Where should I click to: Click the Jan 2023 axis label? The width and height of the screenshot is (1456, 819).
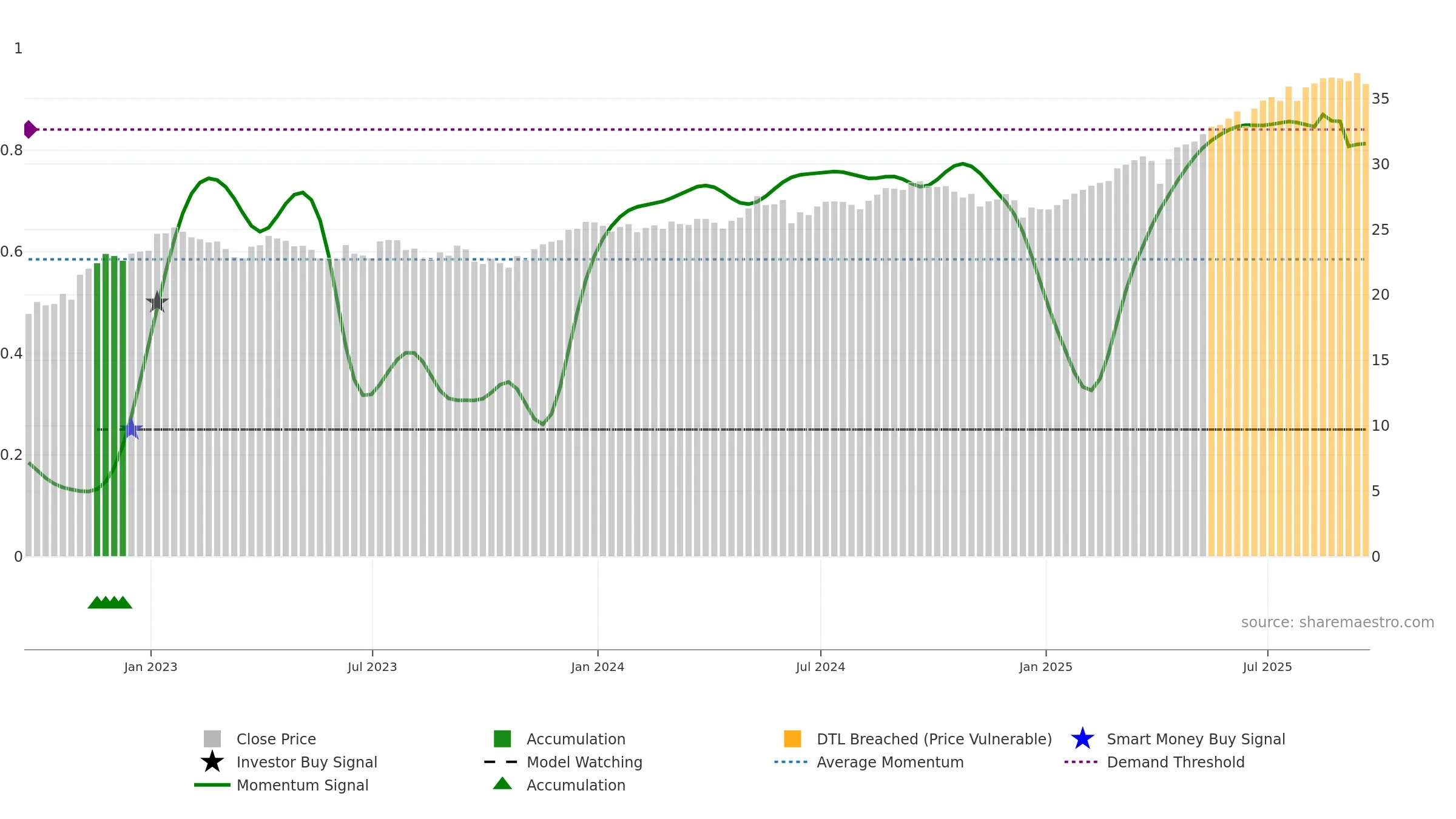[x=150, y=667]
